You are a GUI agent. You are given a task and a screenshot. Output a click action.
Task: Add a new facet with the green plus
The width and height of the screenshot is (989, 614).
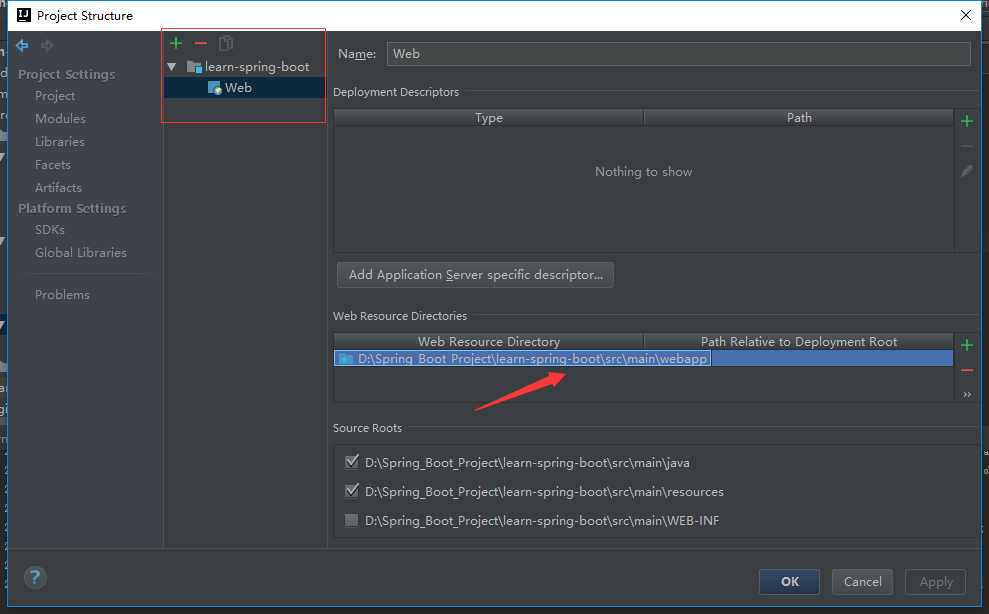pos(176,44)
